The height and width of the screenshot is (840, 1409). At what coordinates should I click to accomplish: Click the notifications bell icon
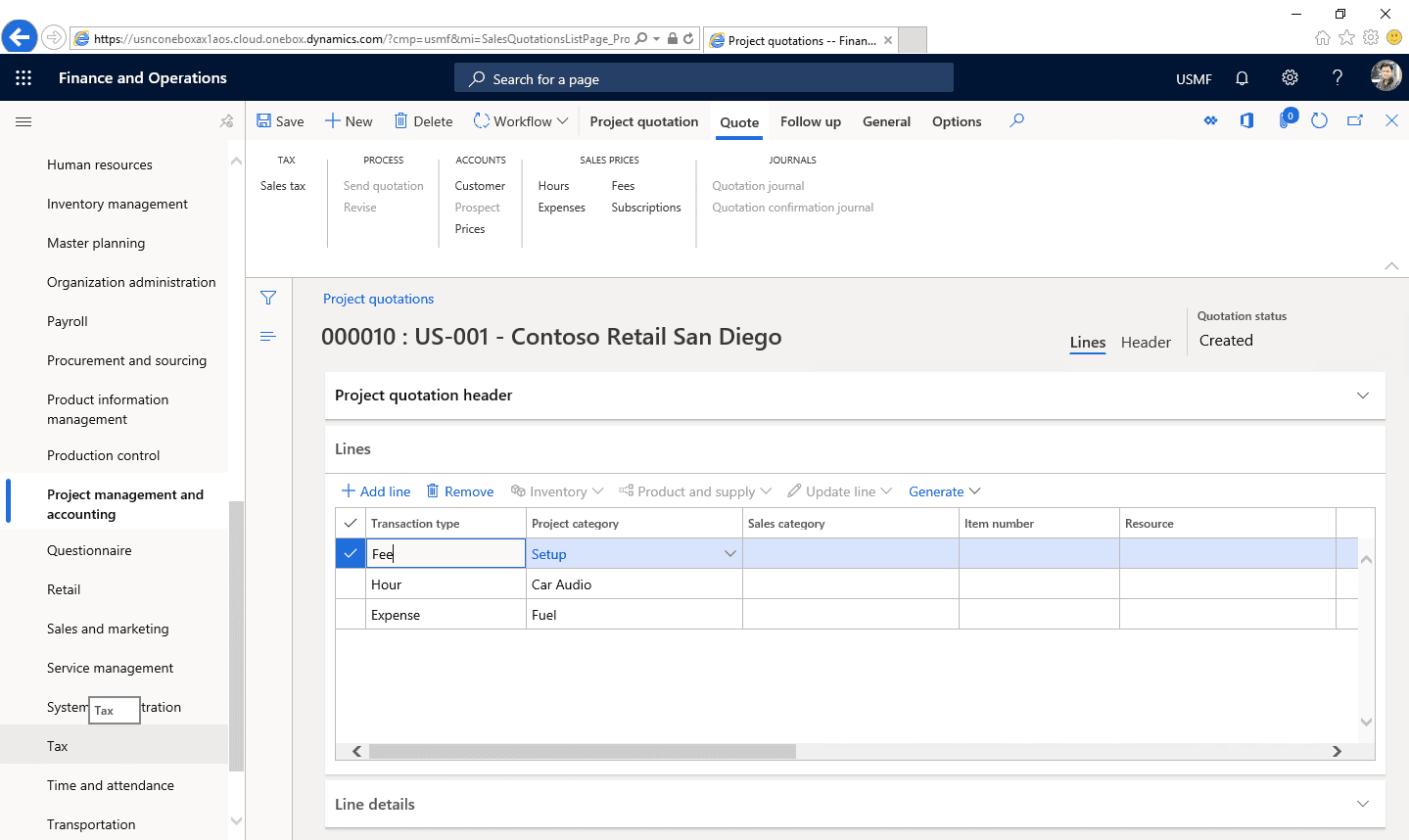pos(1242,78)
